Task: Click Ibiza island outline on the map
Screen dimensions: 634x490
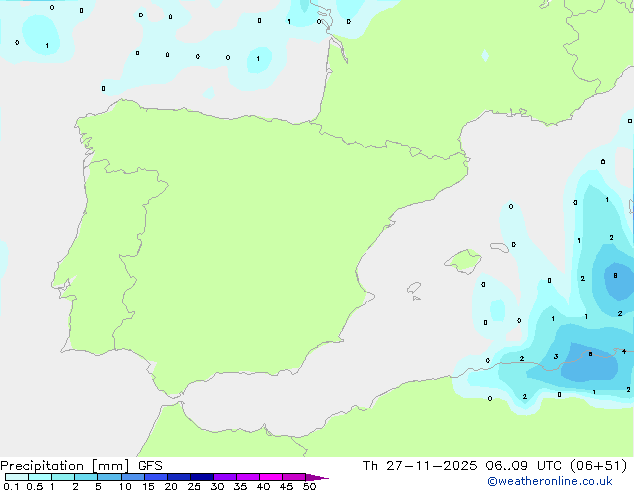Action: (x=414, y=288)
